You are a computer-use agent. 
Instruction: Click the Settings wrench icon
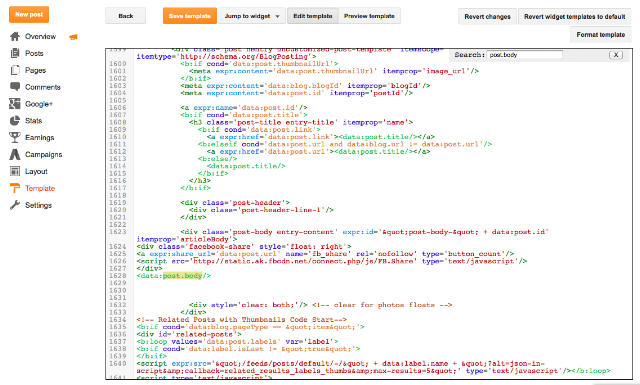[x=15, y=205]
